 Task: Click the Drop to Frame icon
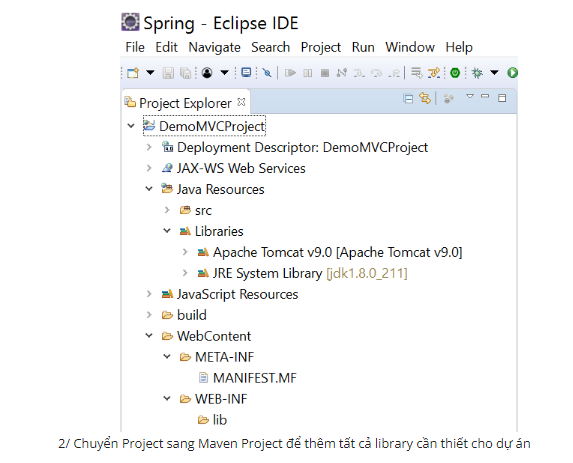click(416, 73)
